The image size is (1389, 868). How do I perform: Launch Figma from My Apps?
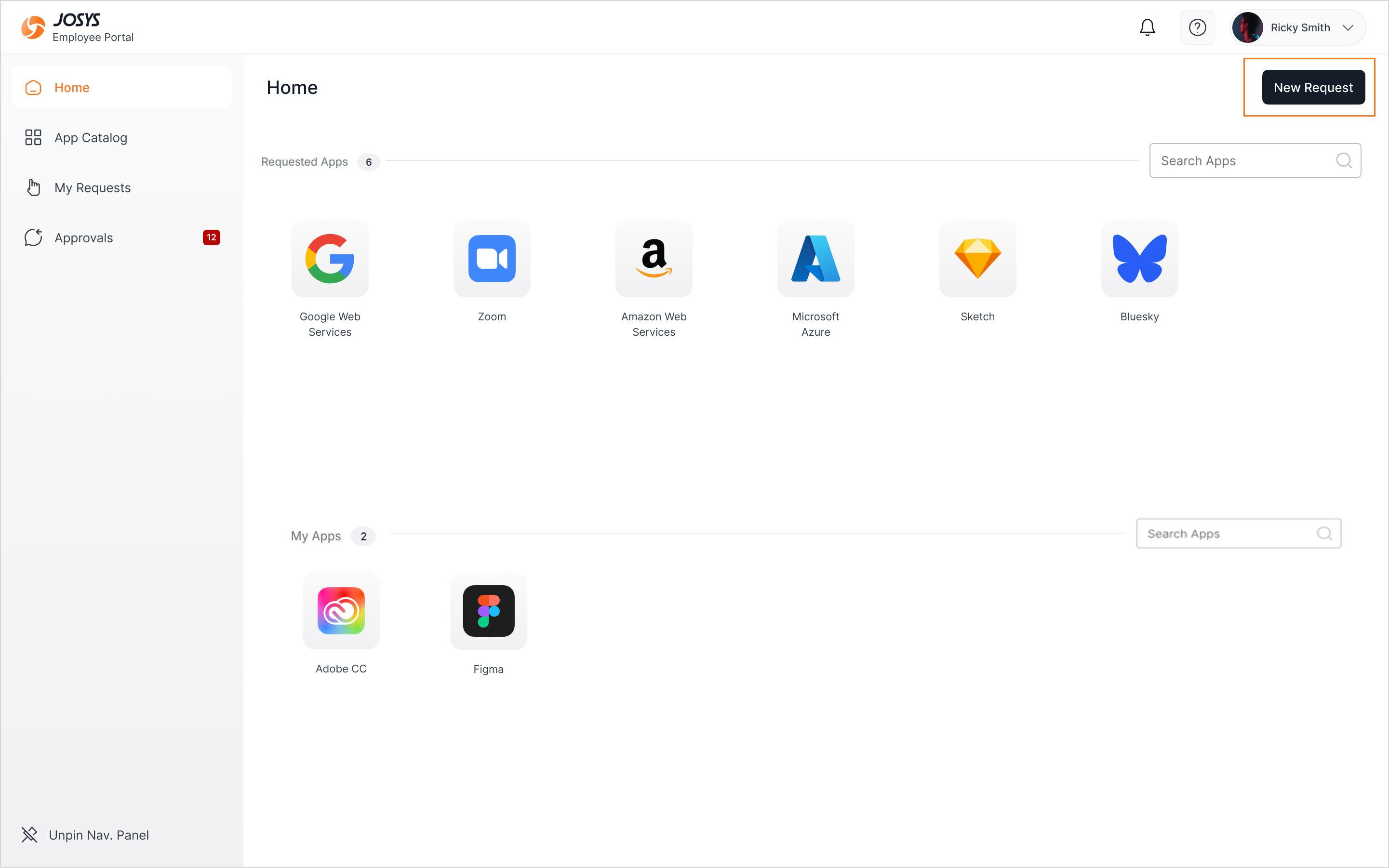489,611
